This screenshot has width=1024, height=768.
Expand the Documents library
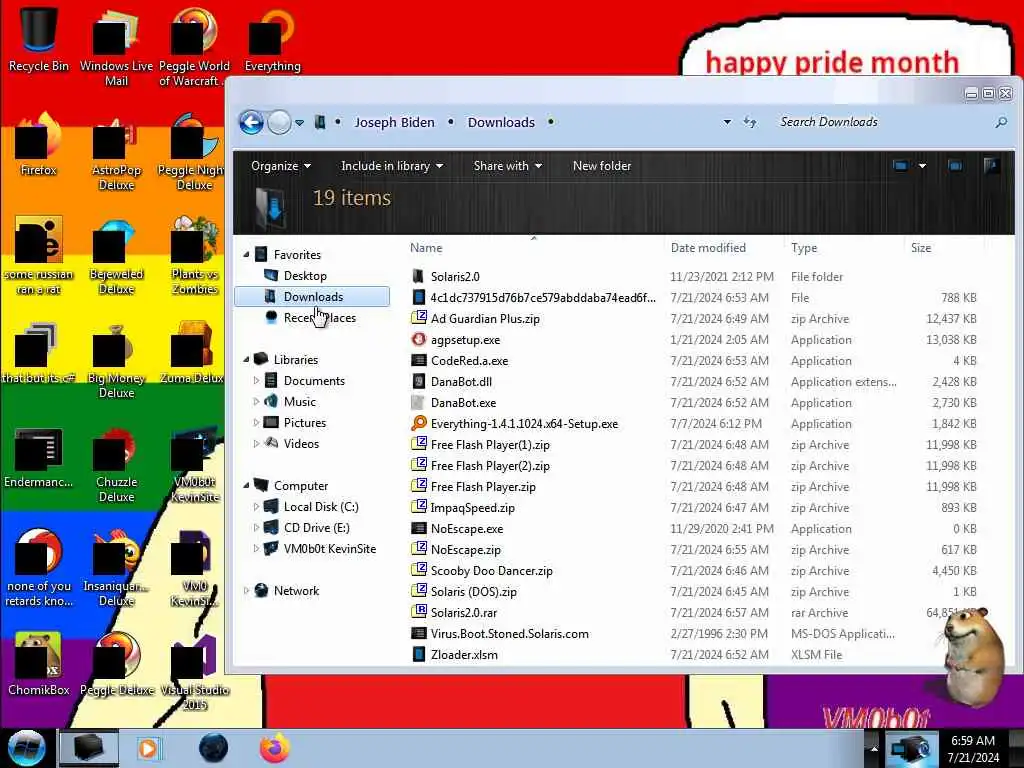(256, 380)
